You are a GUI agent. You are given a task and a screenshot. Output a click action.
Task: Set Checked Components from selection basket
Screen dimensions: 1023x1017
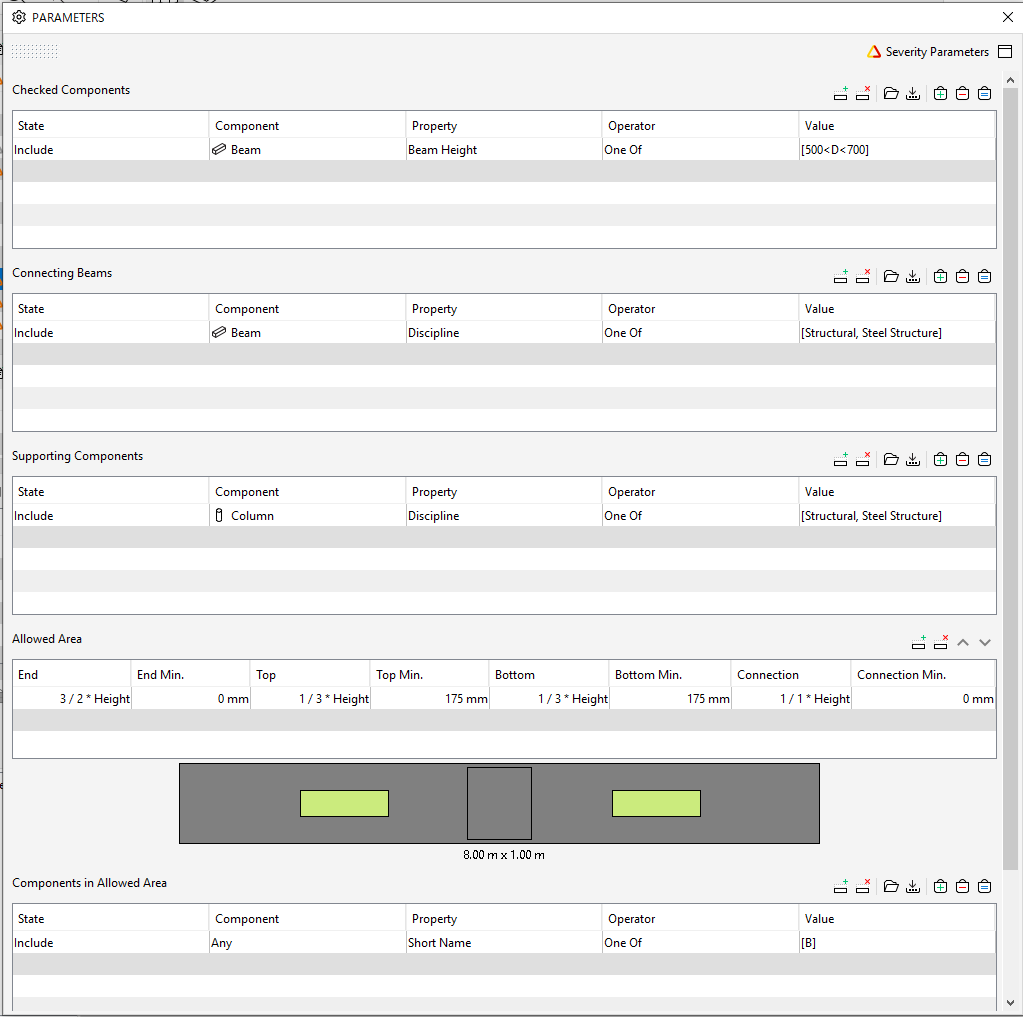[x=985, y=93]
